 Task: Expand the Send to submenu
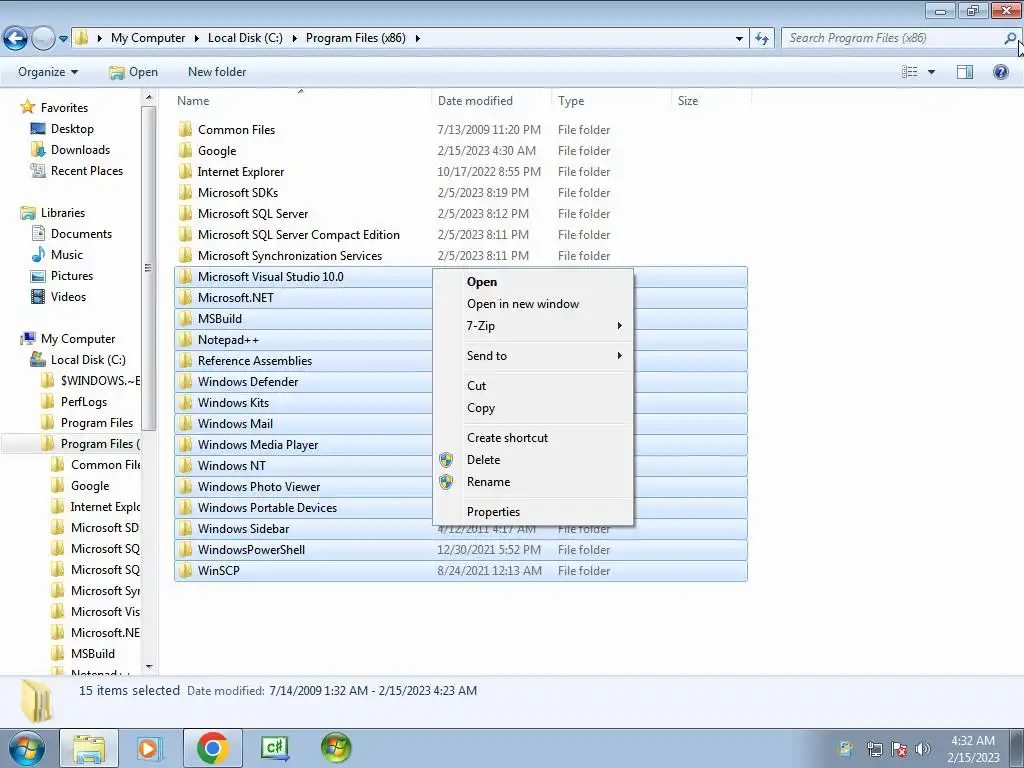(x=533, y=356)
